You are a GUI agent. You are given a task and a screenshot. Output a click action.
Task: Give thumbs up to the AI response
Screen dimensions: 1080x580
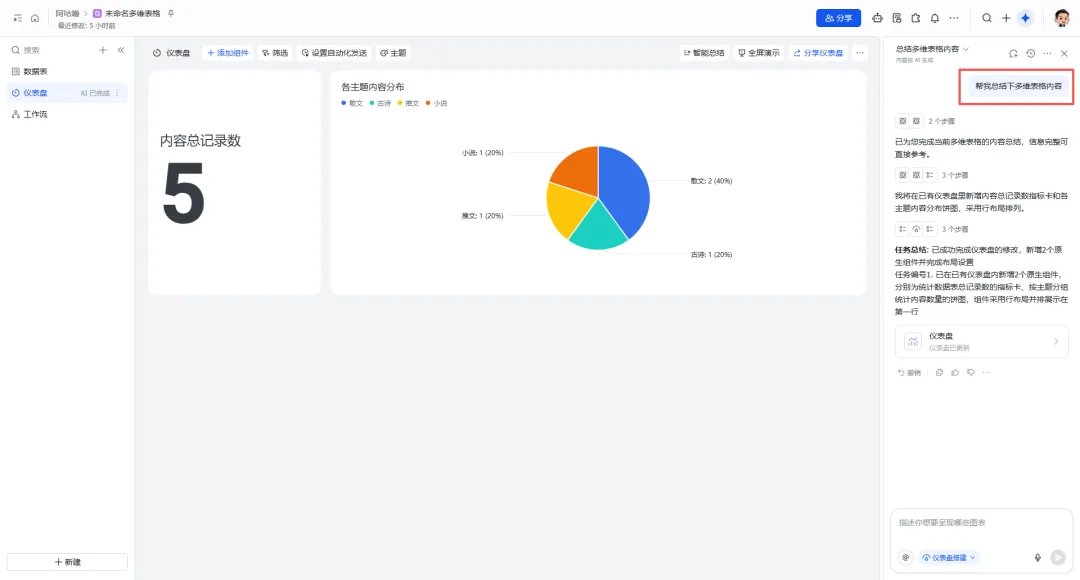tap(955, 373)
